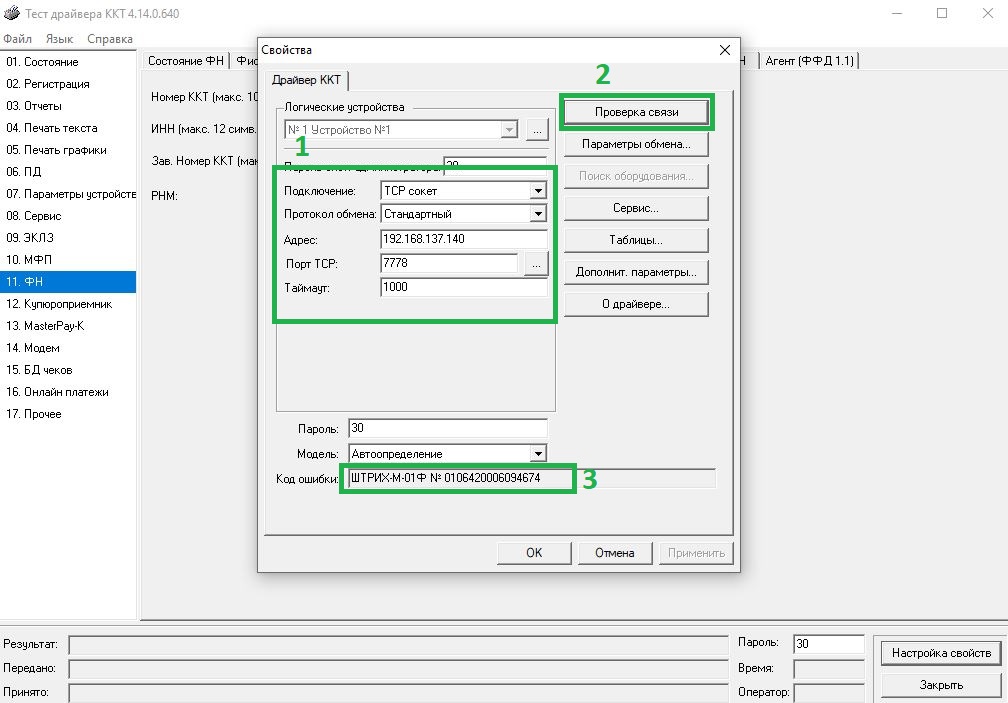Image resolution: width=1008 pixels, height=703 pixels.
Task: Open Параметры обмена settings
Action: [636, 145]
